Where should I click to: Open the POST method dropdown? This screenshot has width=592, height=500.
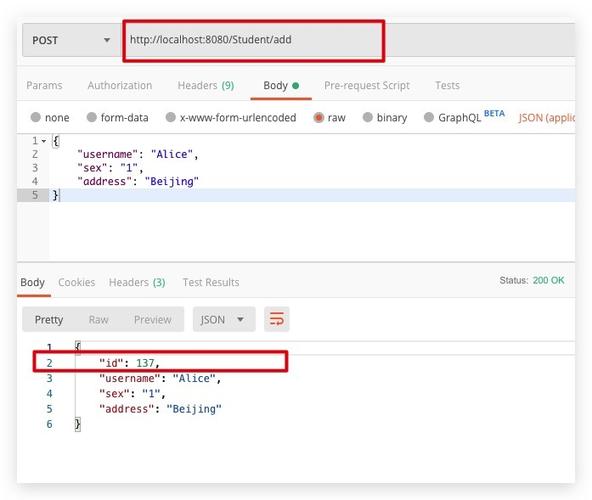click(x=71, y=40)
